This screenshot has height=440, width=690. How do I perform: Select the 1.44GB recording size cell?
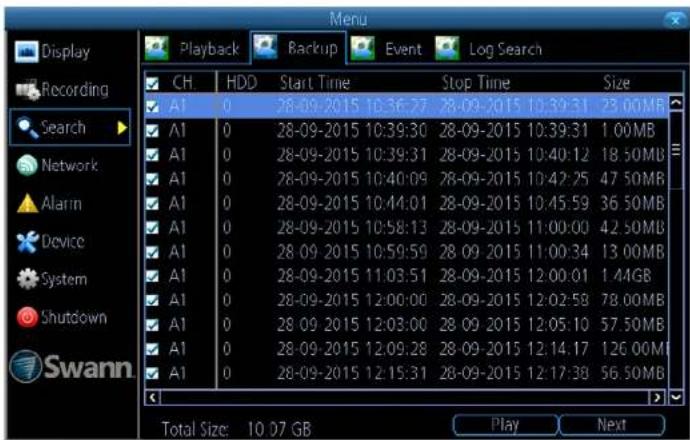click(x=626, y=276)
